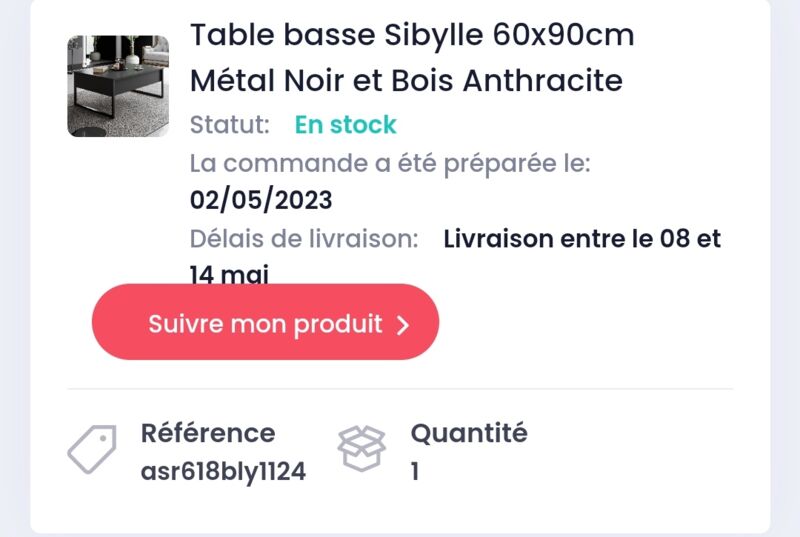
Task: Click the En stock status label
Action: (345, 125)
